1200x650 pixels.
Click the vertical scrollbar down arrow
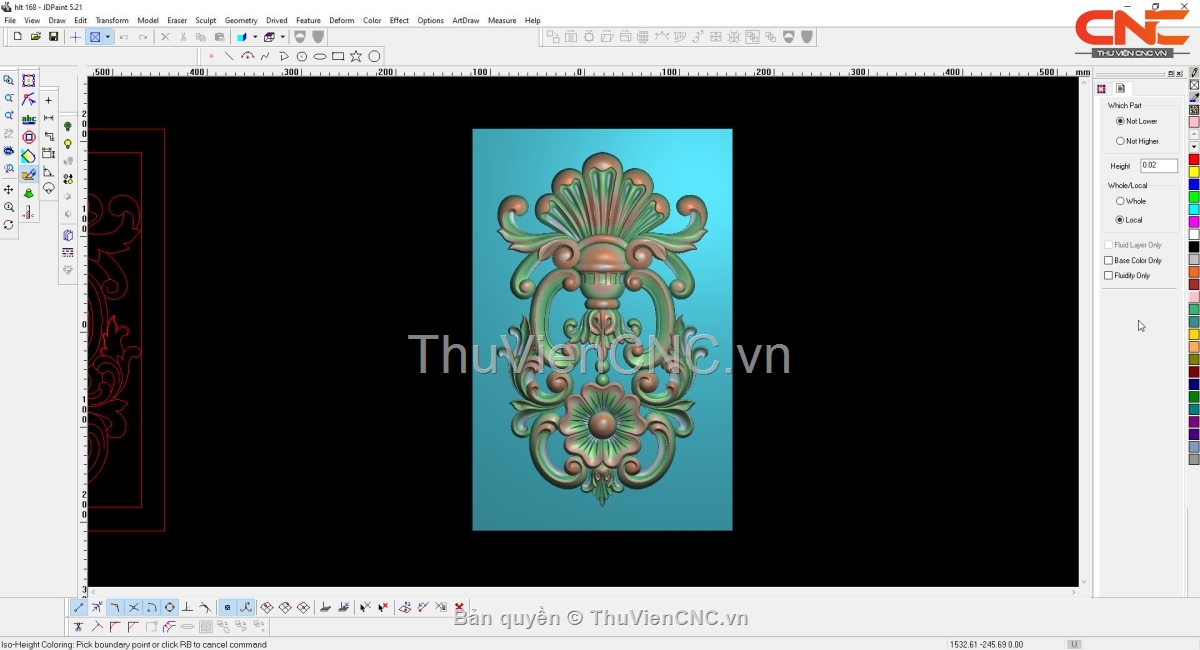point(1084,581)
